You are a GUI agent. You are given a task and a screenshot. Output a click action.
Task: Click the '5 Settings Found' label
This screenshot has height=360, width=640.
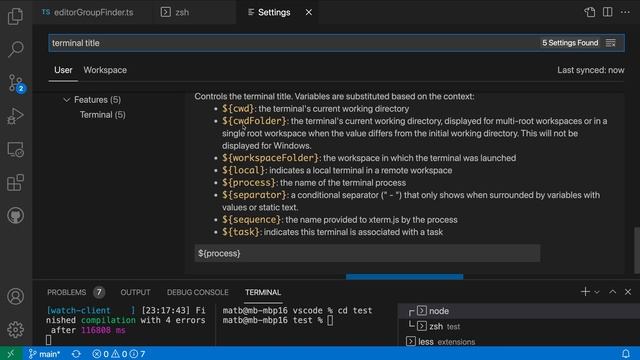570,43
